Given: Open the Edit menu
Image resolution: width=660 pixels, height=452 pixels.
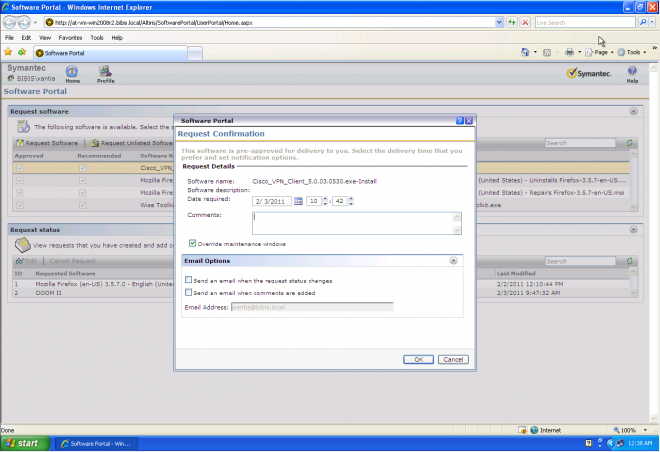Looking at the screenshot, I should pyautogui.click(x=26, y=37).
